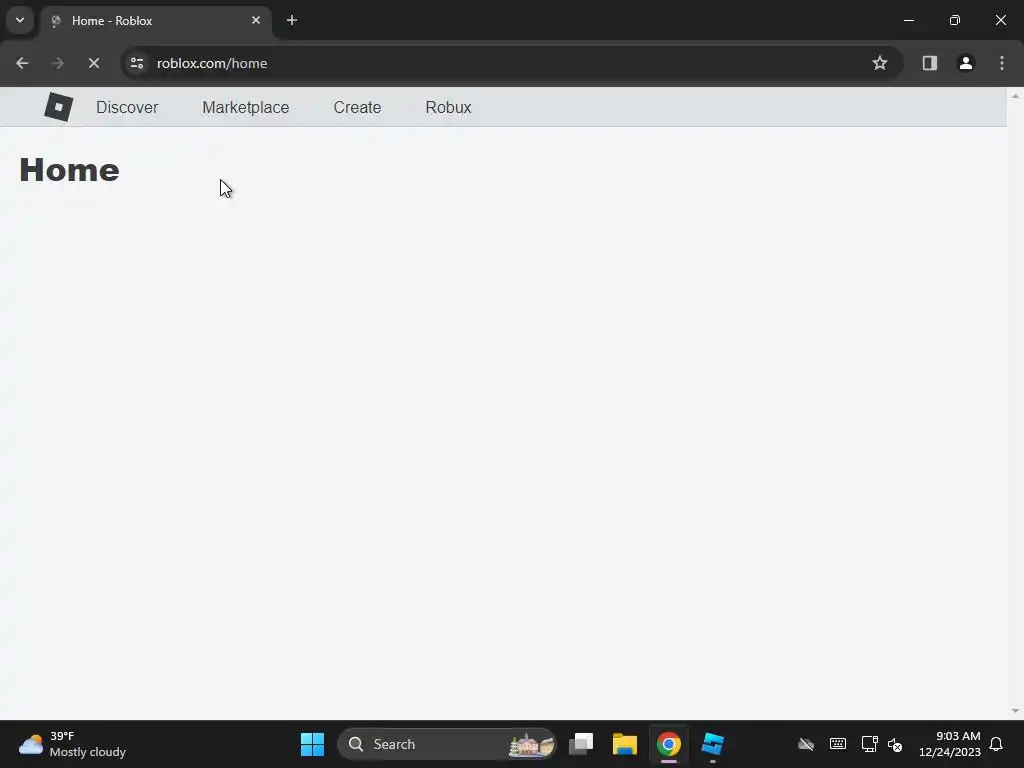Click the muted volume tray icon

pyautogui.click(x=895, y=744)
